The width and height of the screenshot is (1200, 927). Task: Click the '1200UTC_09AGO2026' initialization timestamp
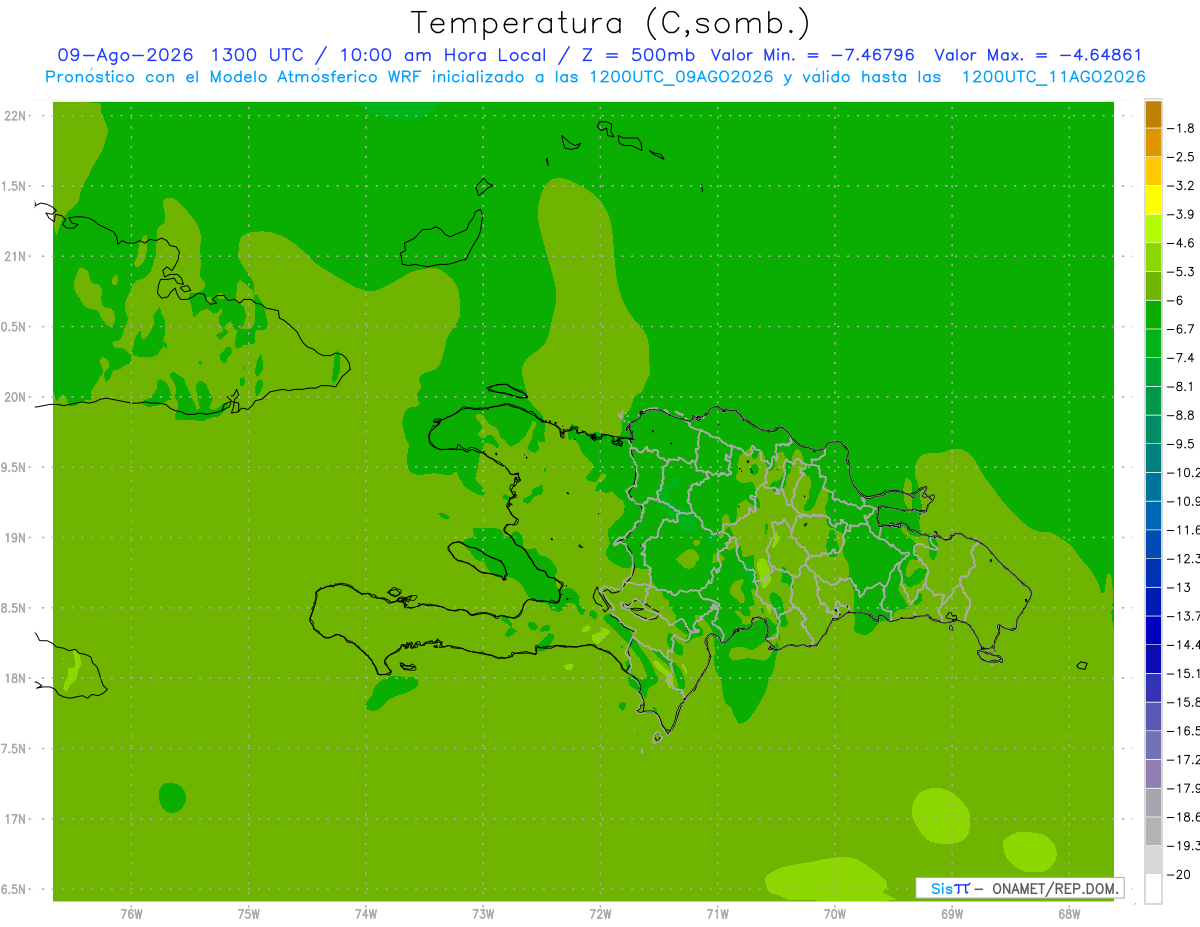tap(681, 77)
